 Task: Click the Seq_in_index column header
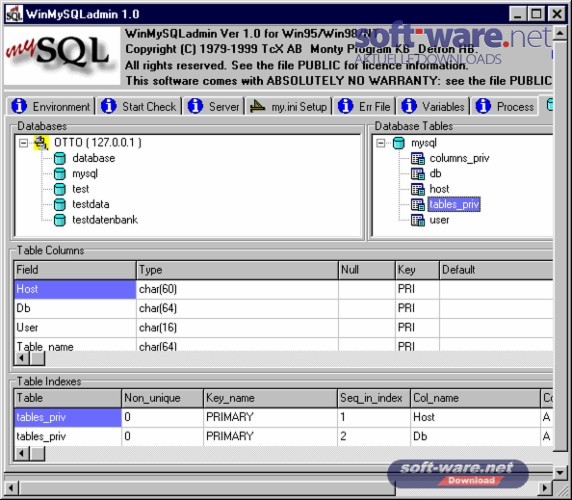374,398
